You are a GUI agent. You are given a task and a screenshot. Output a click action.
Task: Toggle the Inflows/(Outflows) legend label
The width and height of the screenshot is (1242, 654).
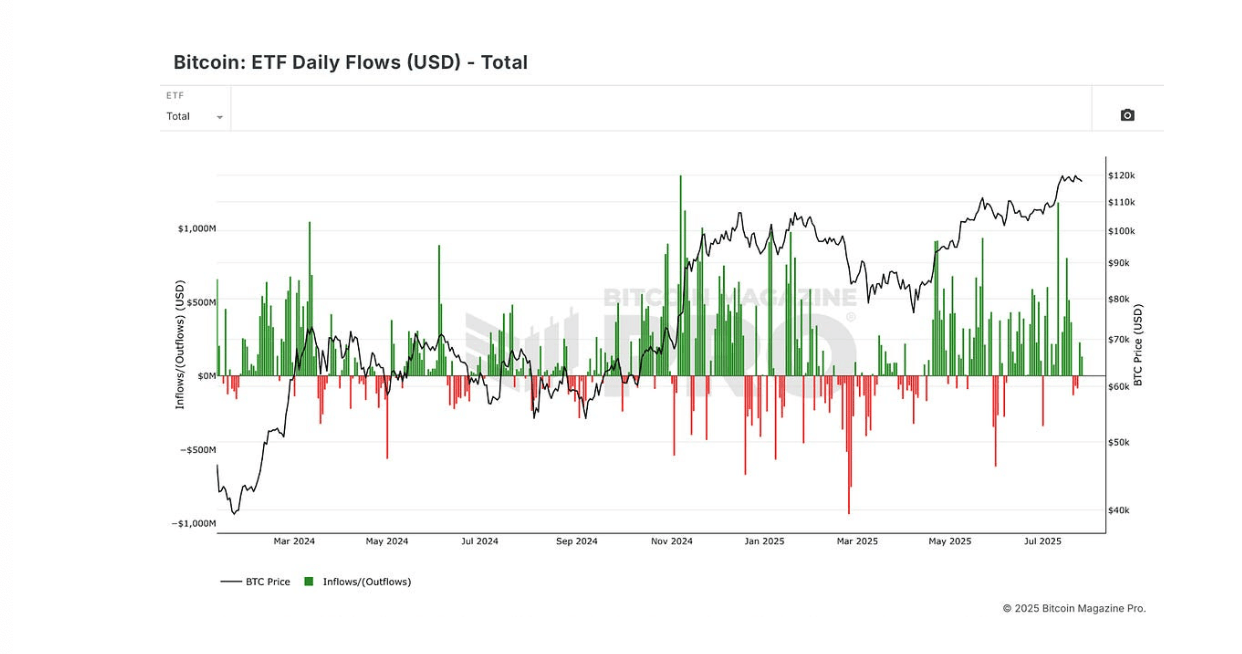pos(366,582)
